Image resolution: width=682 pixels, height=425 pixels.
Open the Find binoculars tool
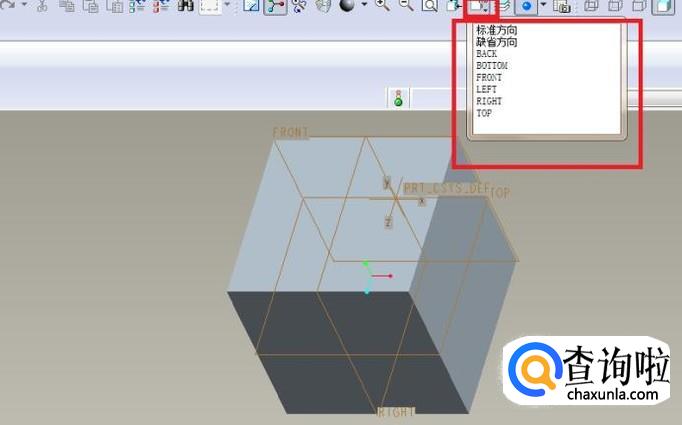click(186, 5)
